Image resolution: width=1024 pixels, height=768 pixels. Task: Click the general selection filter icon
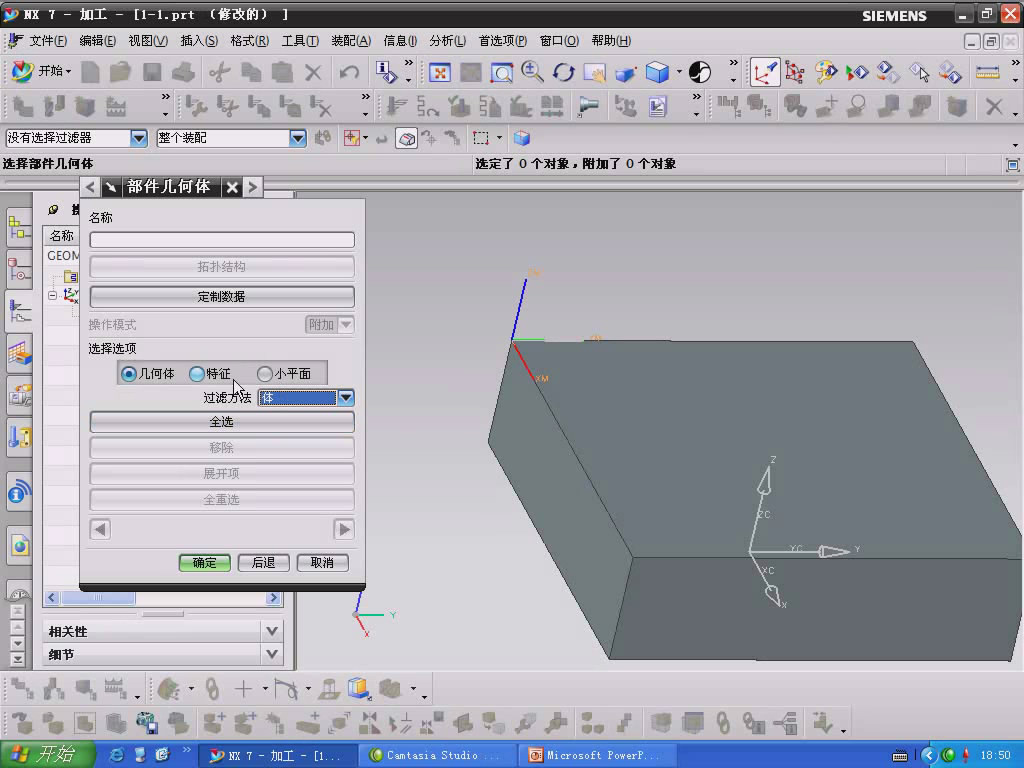351,138
